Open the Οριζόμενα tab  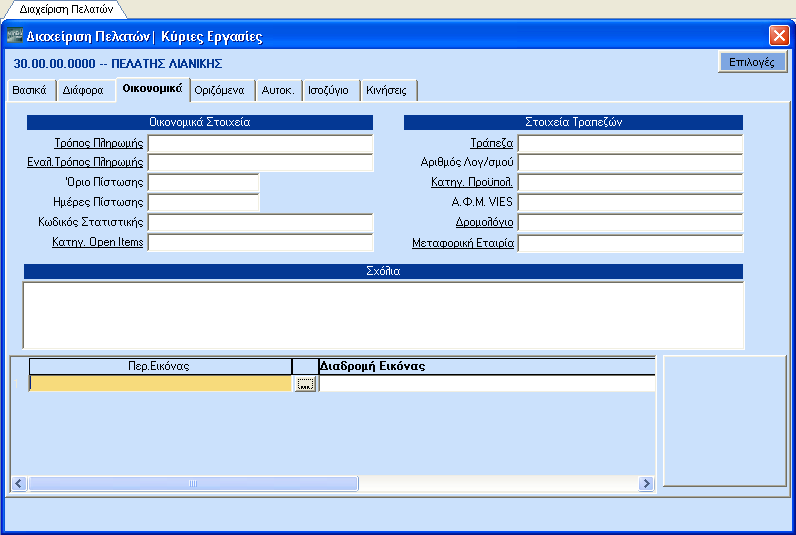tap(221, 90)
